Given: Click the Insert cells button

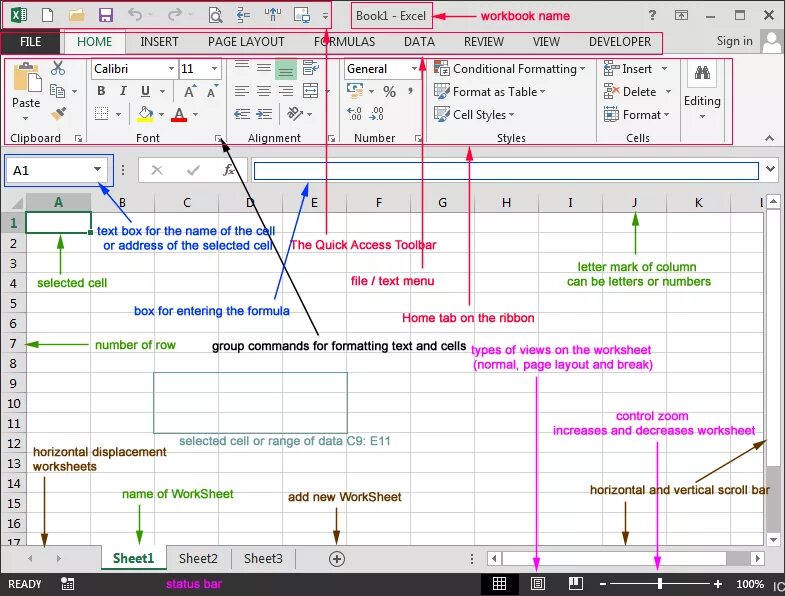Looking at the screenshot, I should click(x=636, y=69).
